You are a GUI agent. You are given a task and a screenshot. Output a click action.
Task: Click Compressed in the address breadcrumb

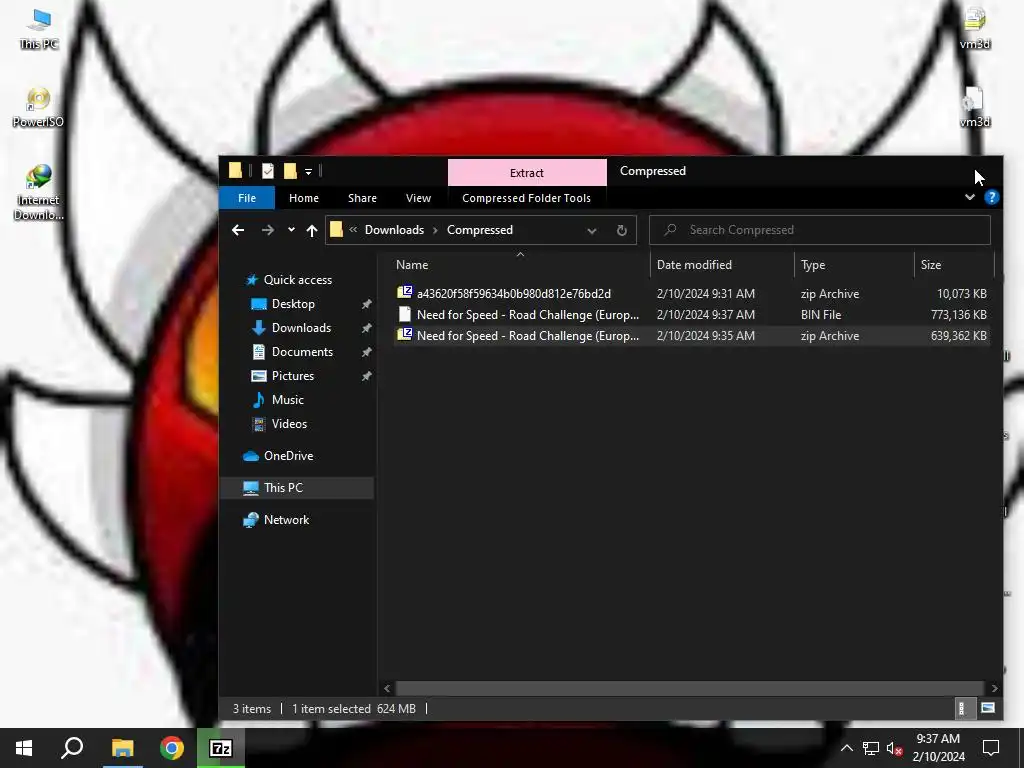(480, 230)
